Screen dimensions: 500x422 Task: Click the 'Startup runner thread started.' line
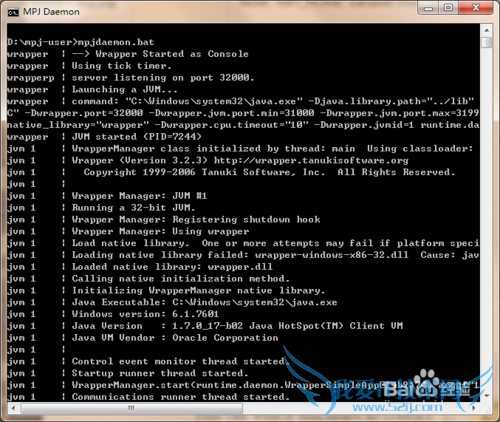(x=160, y=373)
